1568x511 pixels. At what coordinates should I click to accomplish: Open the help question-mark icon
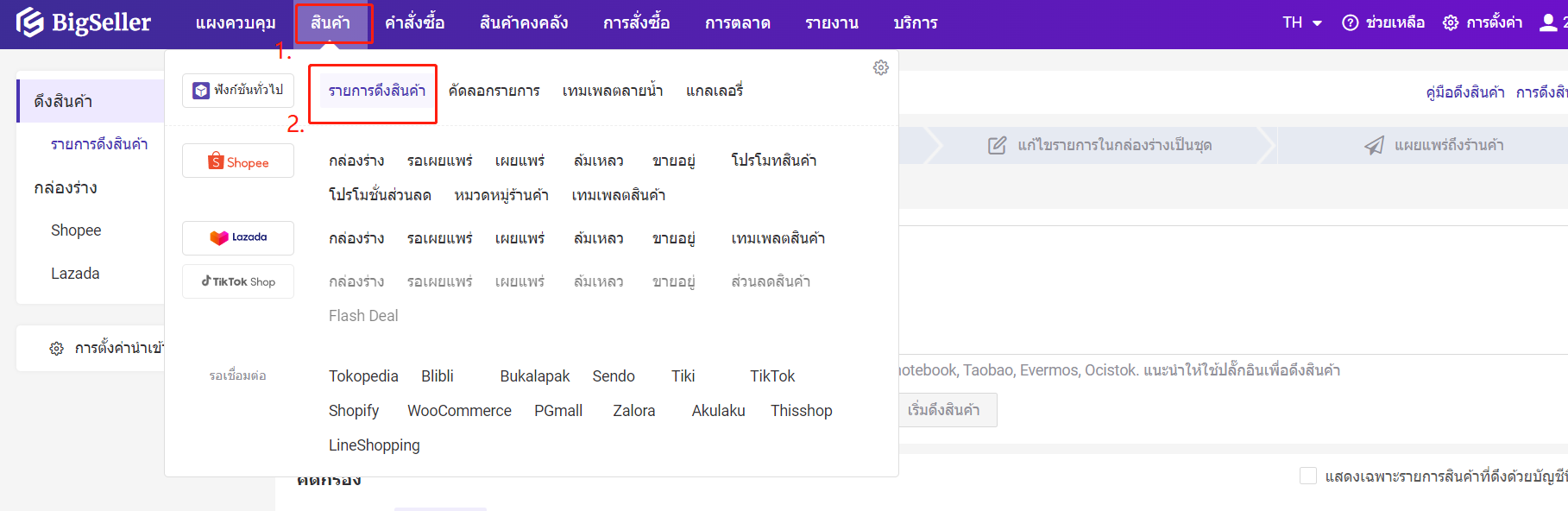click(x=1350, y=22)
